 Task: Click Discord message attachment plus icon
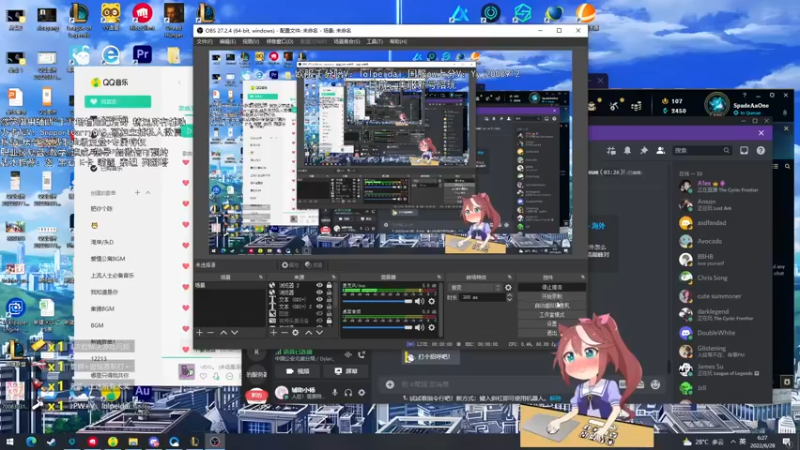click(x=390, y=384)
